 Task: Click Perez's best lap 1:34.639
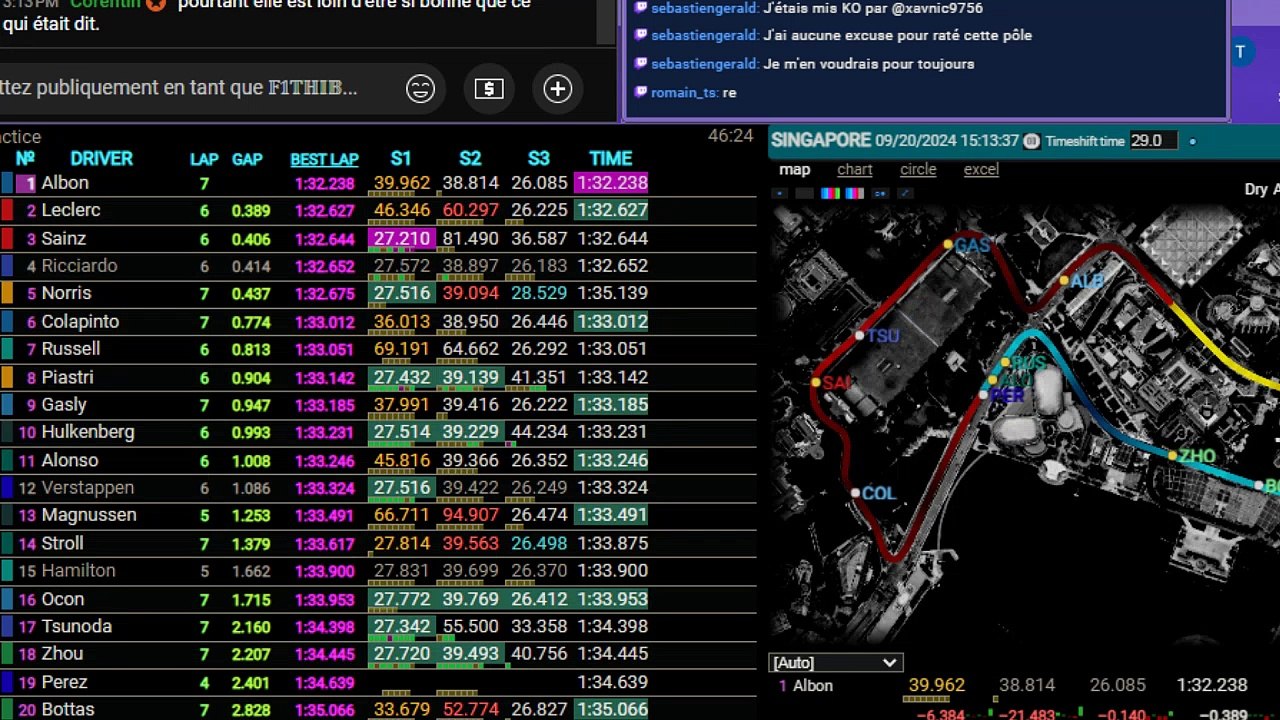coord(324,682)
